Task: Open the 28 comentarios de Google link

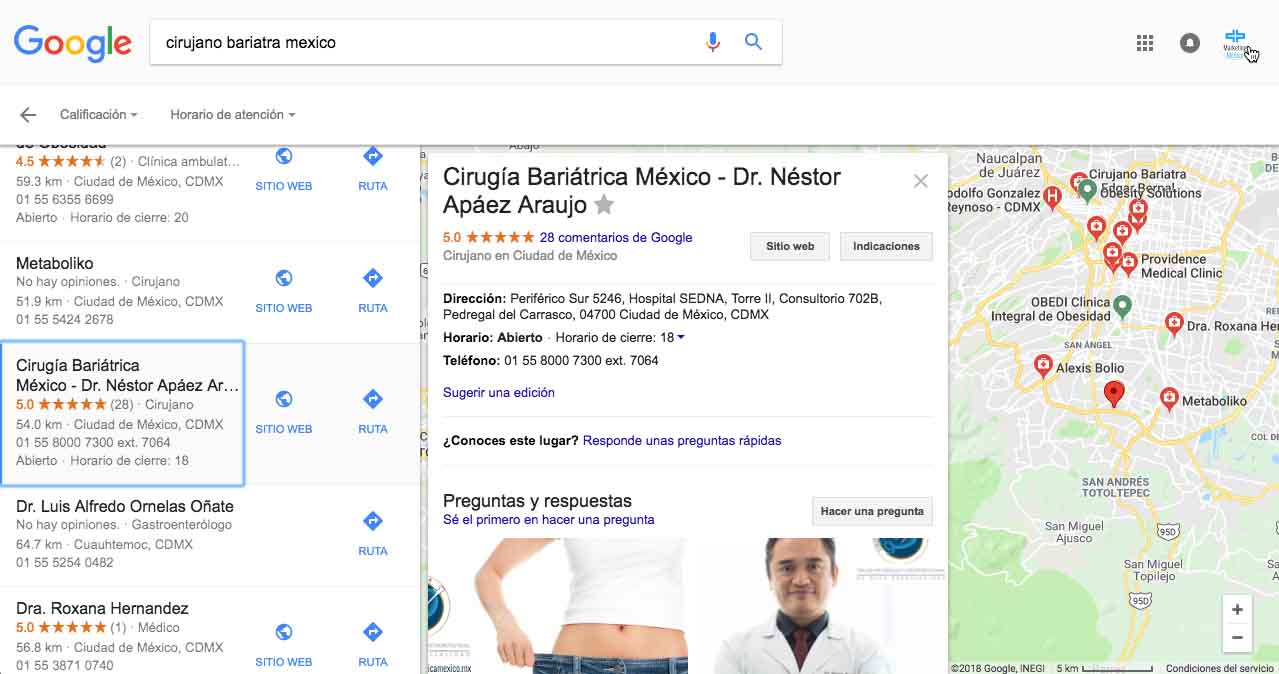Action: point(615,238)
